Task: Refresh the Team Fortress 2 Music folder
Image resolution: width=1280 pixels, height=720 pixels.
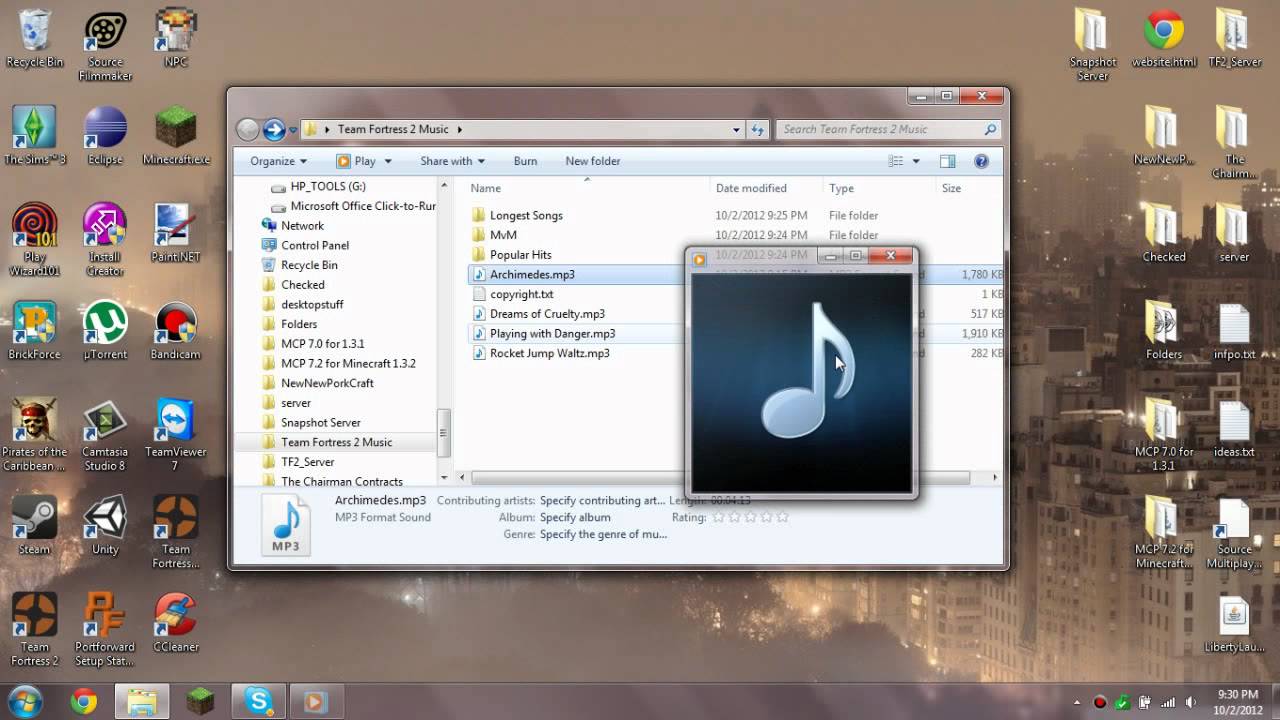Action: coord(758,129)
